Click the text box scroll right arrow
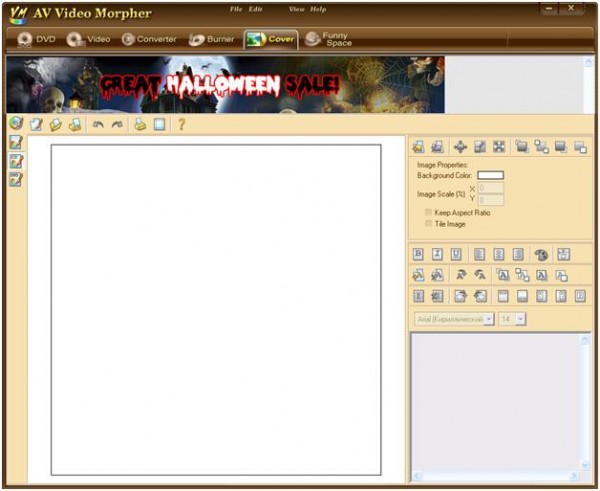600x491 pixels. (x=574, y=476)
